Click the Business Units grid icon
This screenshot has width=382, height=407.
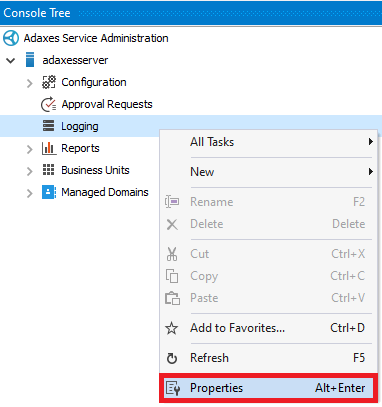pyautogui.click(x=48, y=170)
